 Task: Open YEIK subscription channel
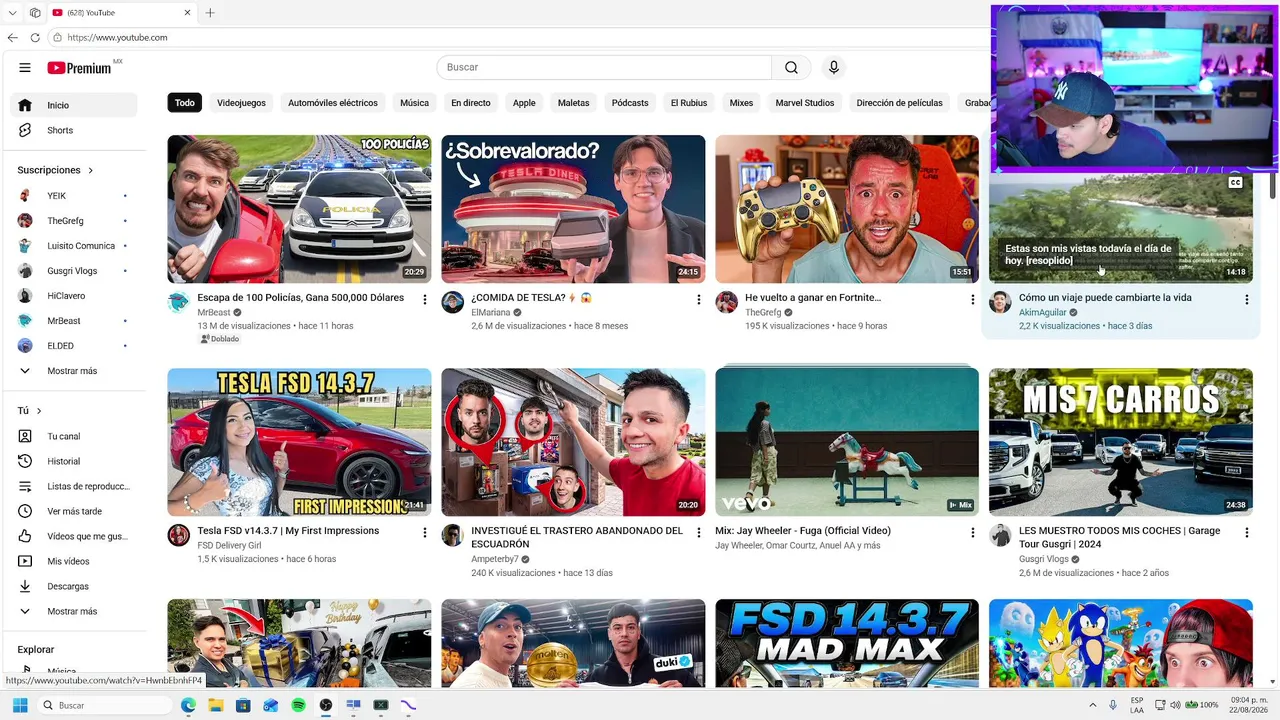tap(74, 196)
